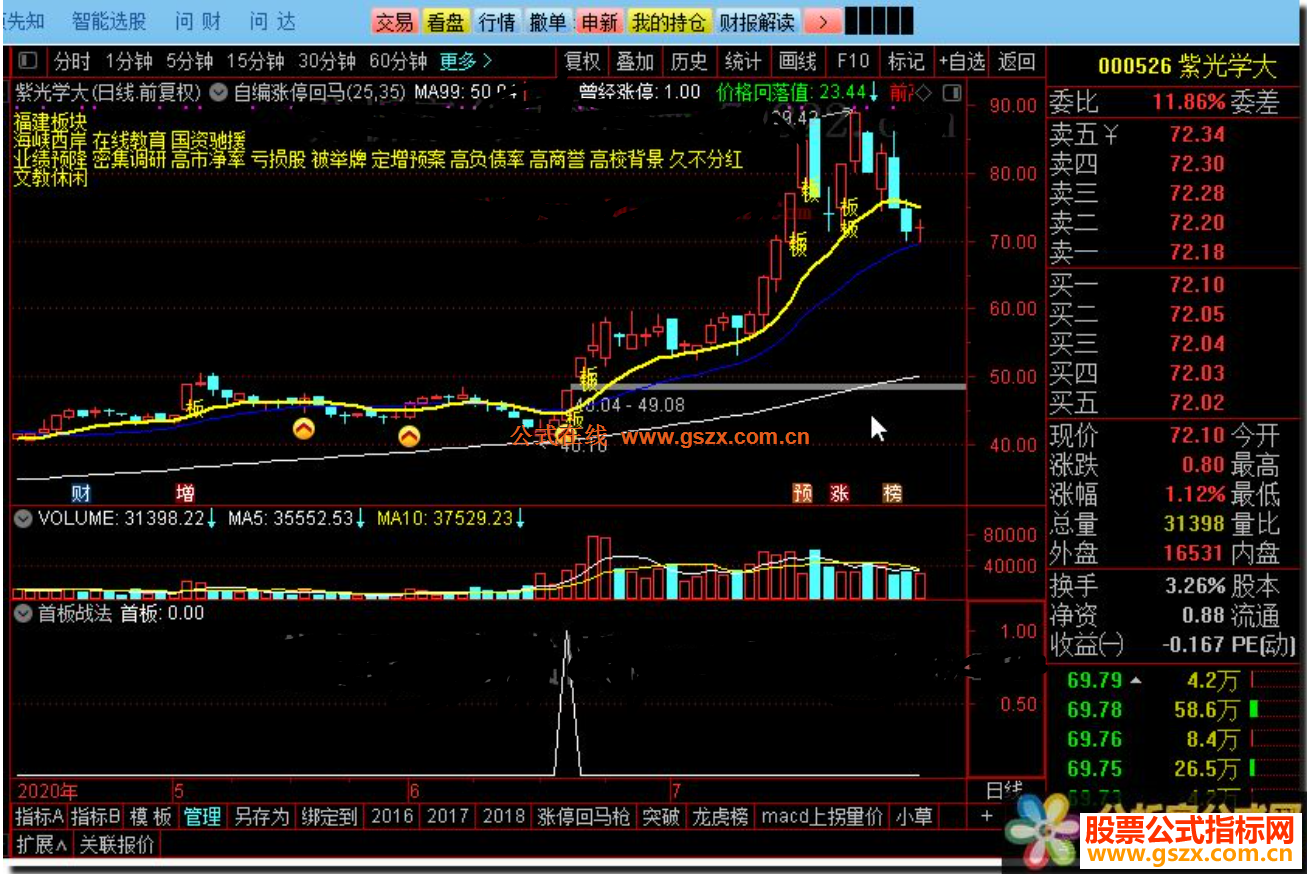
Task: Open 问财 menu item
Action: (x=198, y=20)
